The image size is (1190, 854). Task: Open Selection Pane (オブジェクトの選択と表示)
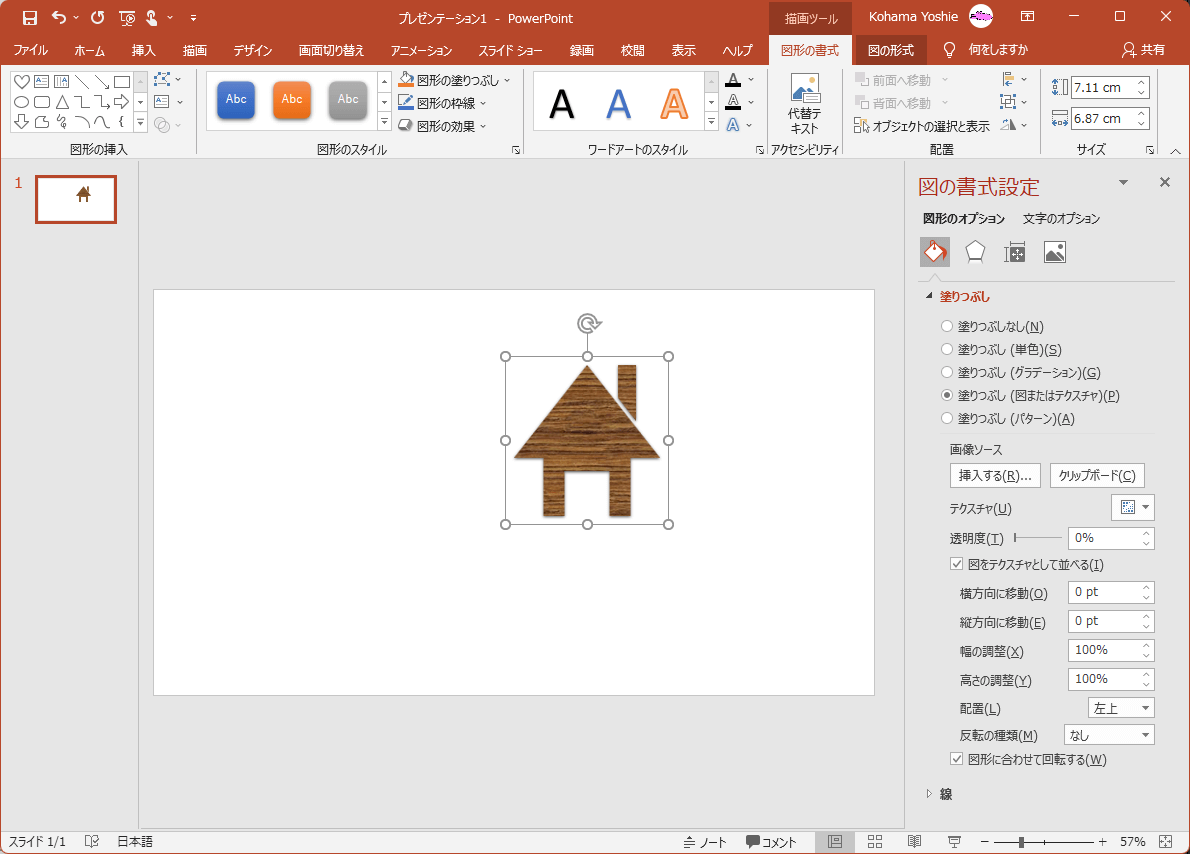[922, 126]
